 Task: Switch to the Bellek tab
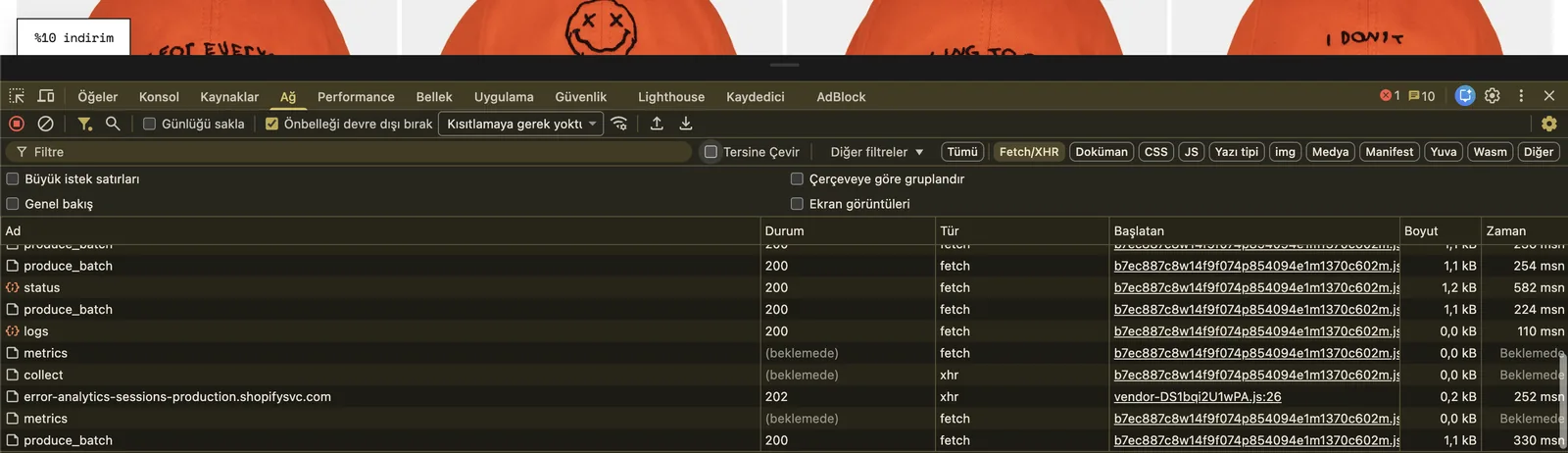click(x=434, y=96)
